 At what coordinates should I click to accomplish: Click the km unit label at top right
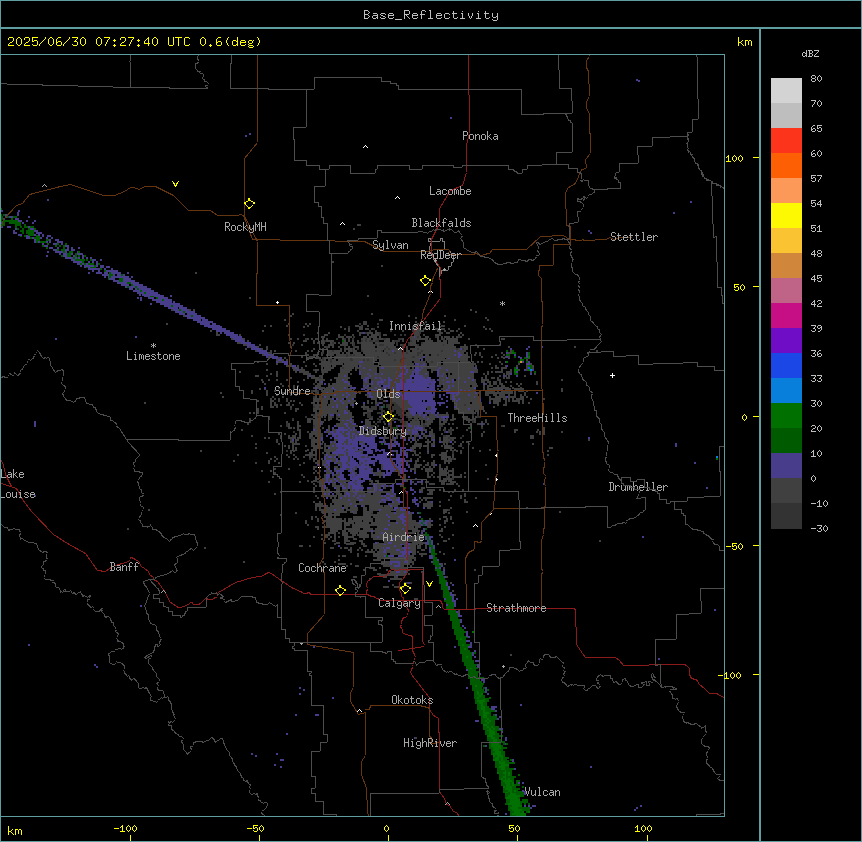pos(745,42)
